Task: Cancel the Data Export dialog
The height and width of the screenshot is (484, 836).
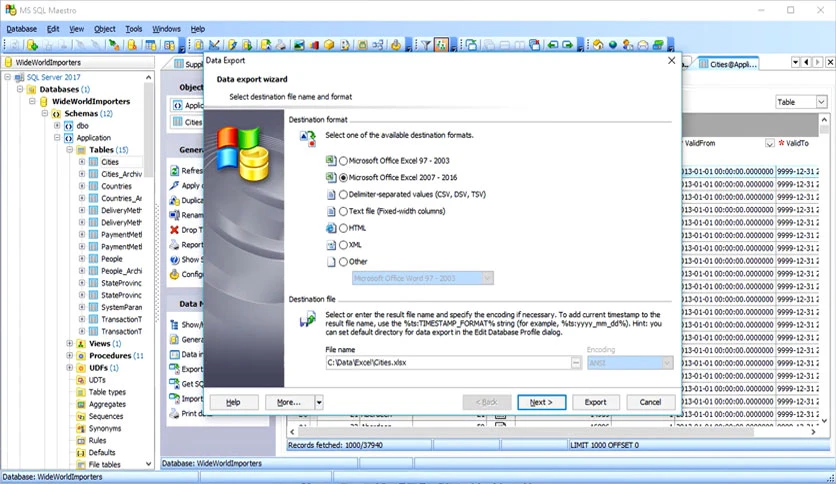Action: click(650, 402)
